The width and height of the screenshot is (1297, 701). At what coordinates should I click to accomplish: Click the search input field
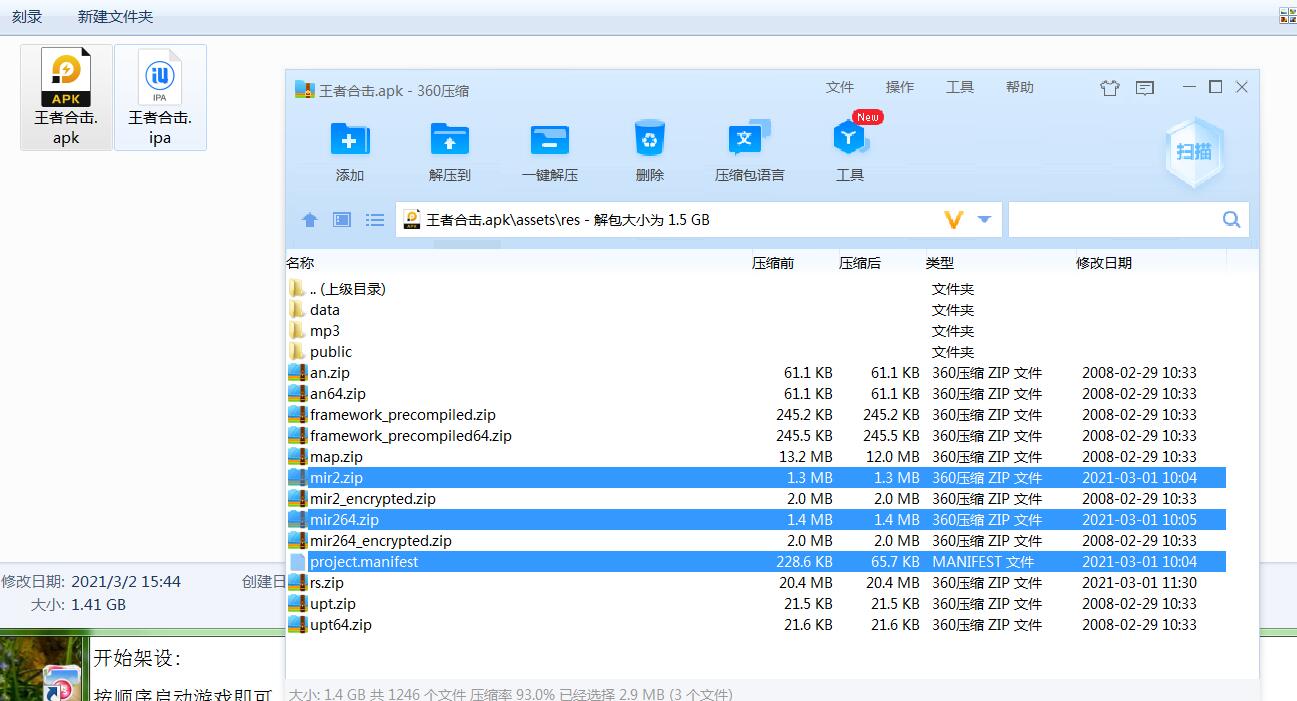pos(1113,220)
